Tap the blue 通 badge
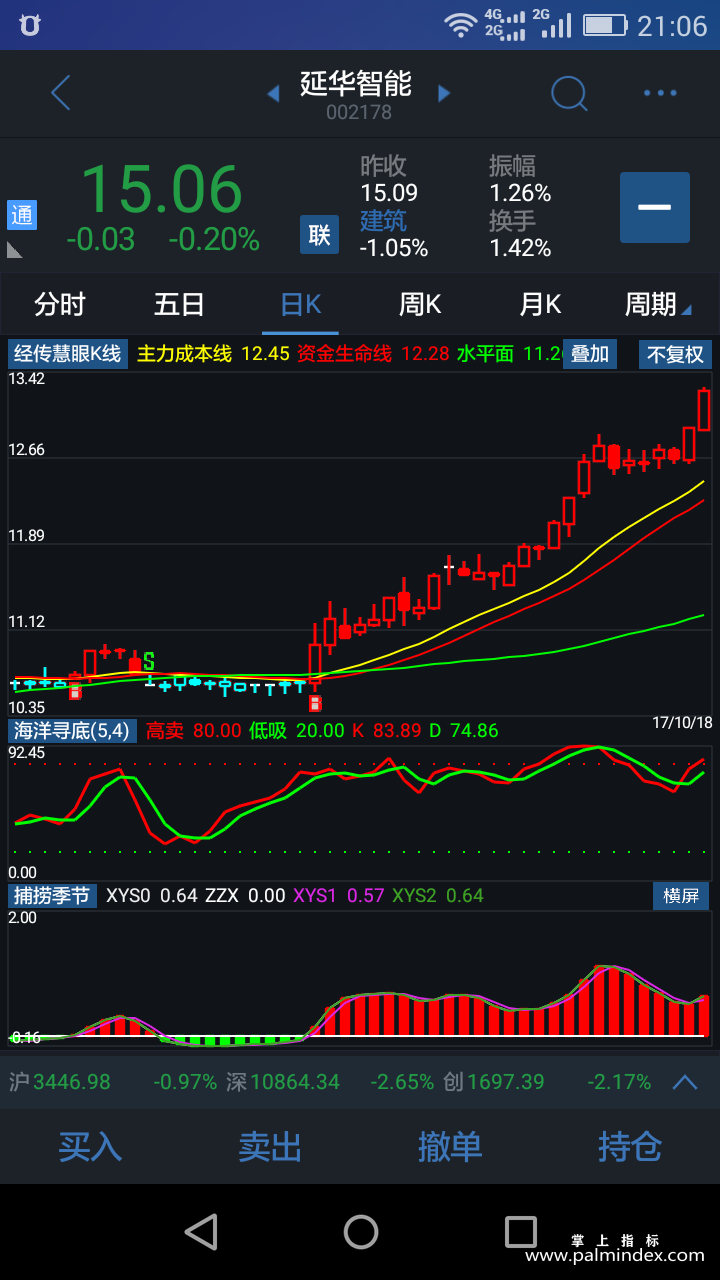720x1280 pixels. click(22, 215)
